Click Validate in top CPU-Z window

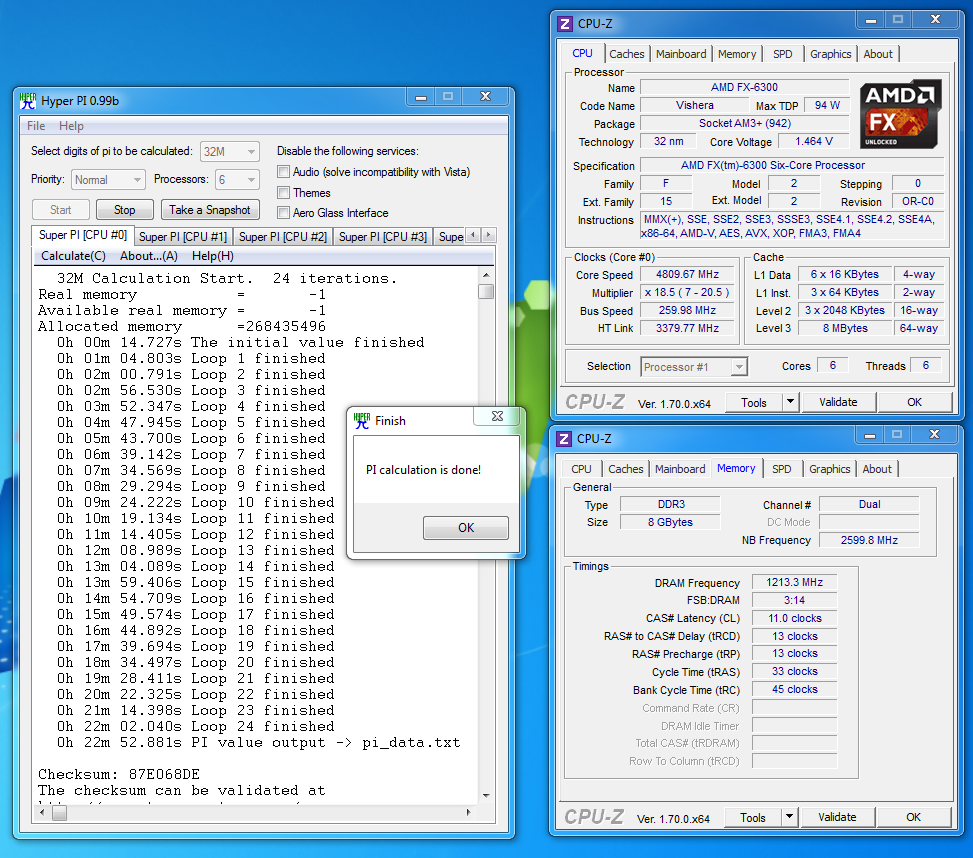pyautogui.click(x=838, y=402)
